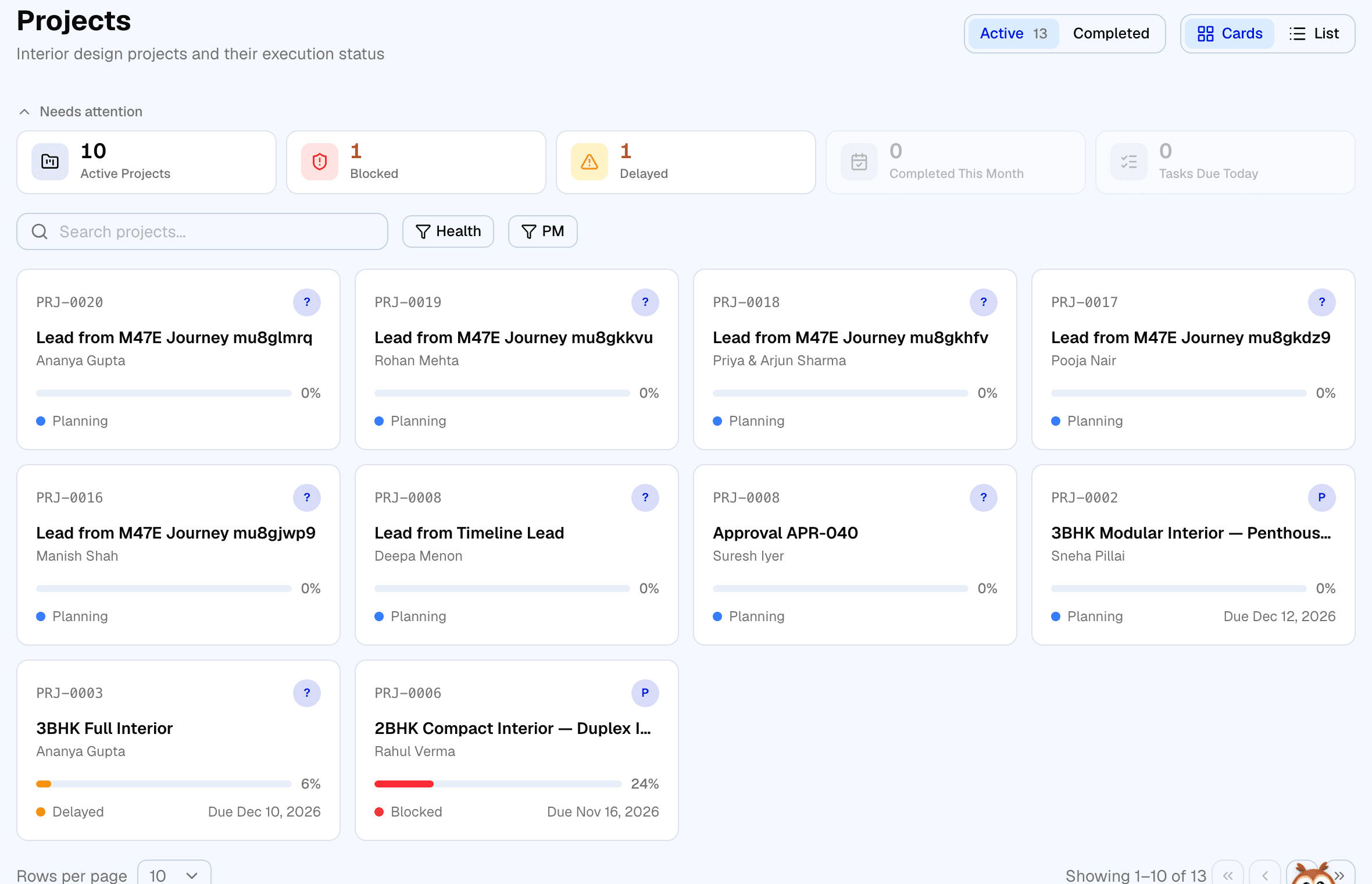The image size is (1372, 884).
Task: Switch to Cards view
Action: coord(1230,34)
